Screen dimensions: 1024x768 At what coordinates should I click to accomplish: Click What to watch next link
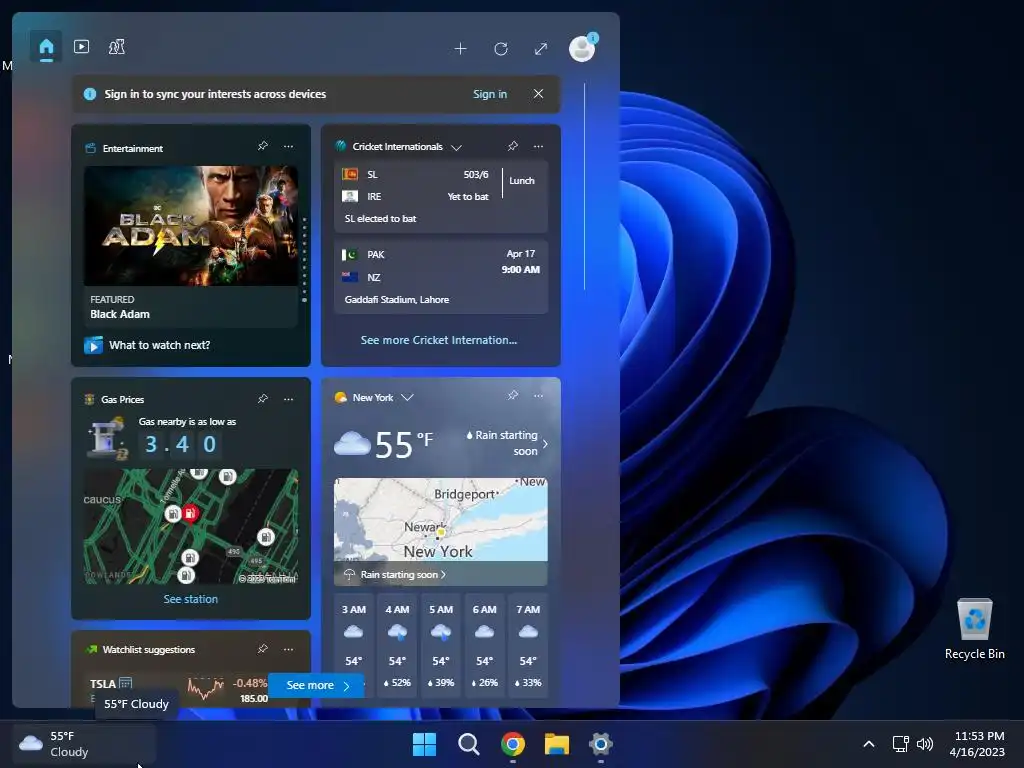(x=159, y=345)
